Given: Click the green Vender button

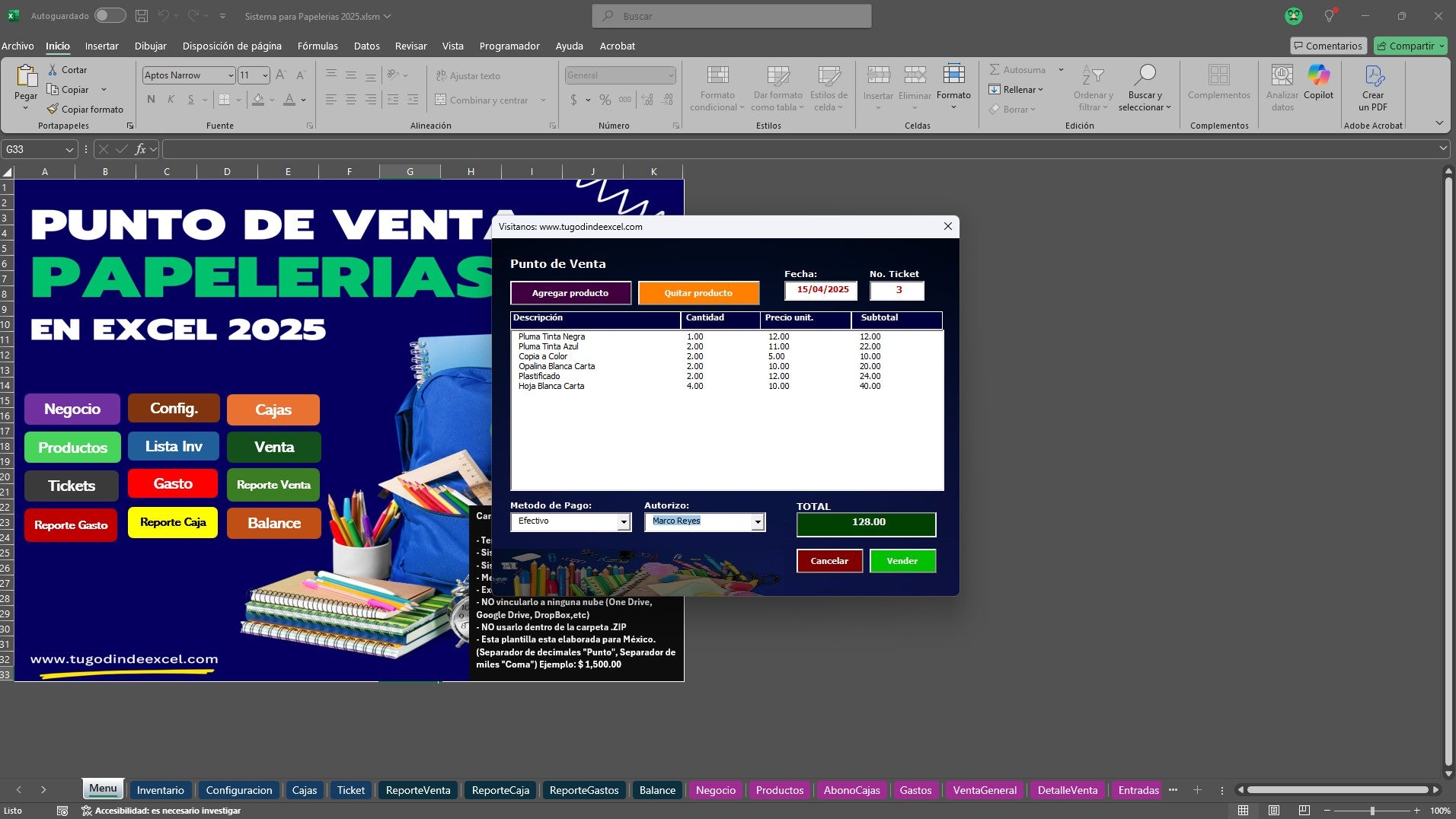Looking at the screenshot, I should 902,561.
